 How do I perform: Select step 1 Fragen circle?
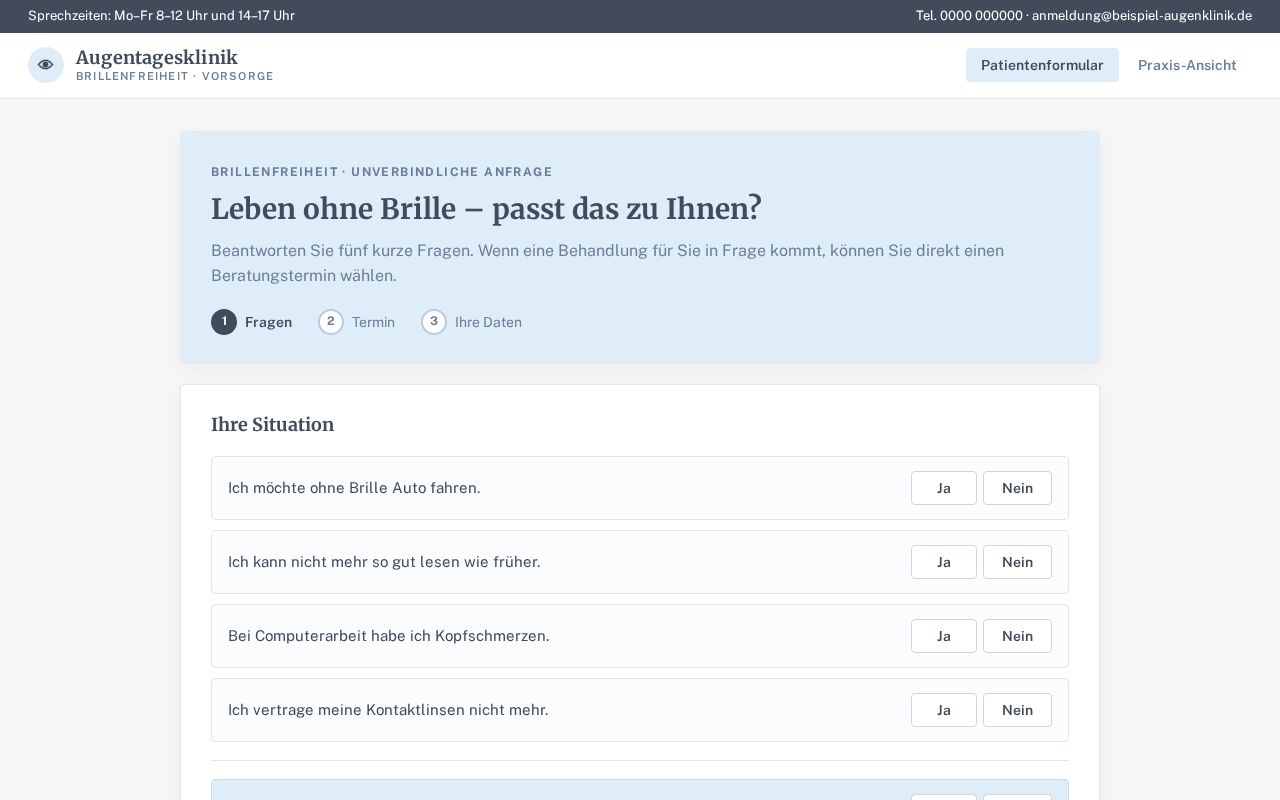(224, 322)
